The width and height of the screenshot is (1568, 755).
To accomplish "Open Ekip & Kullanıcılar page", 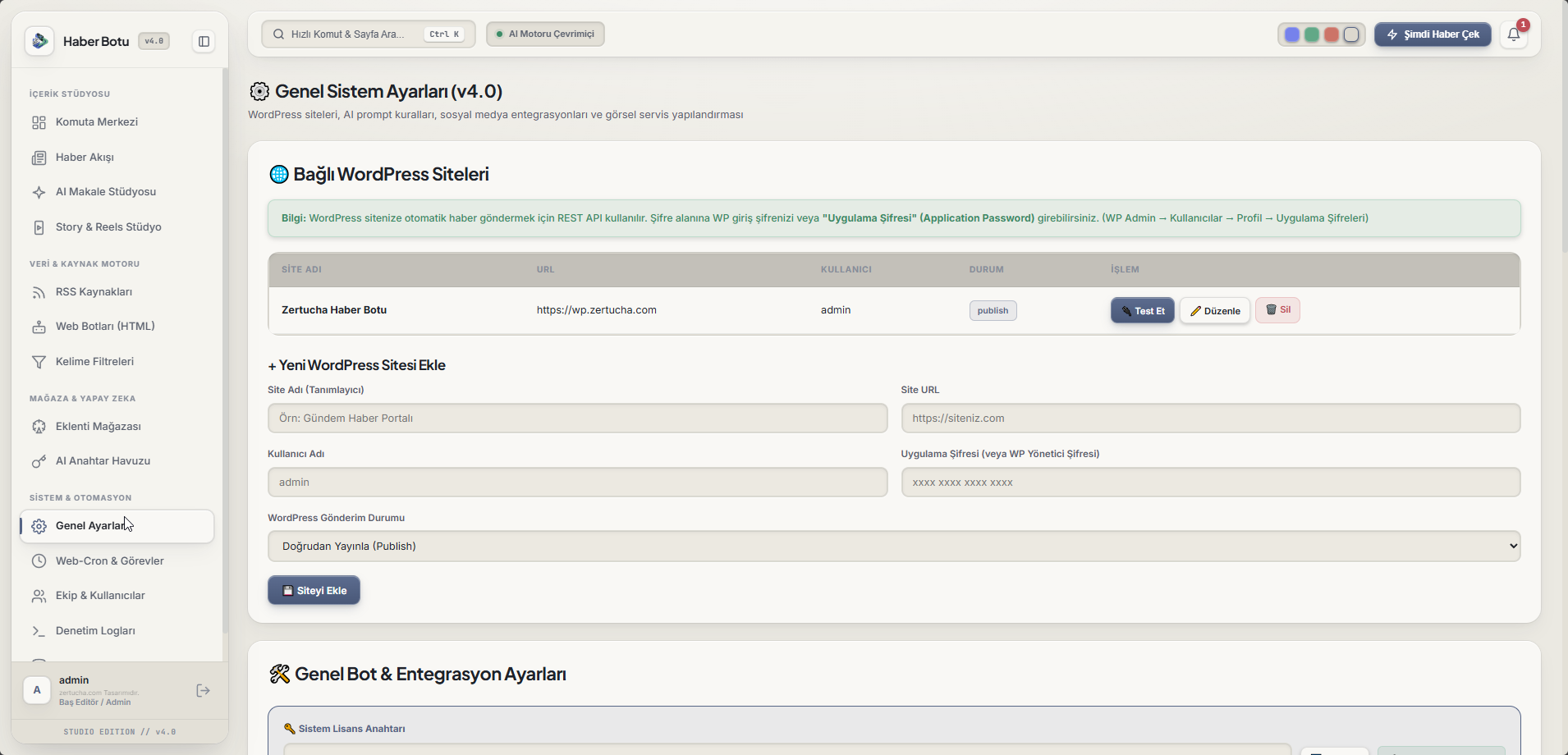I will [117, 596].
